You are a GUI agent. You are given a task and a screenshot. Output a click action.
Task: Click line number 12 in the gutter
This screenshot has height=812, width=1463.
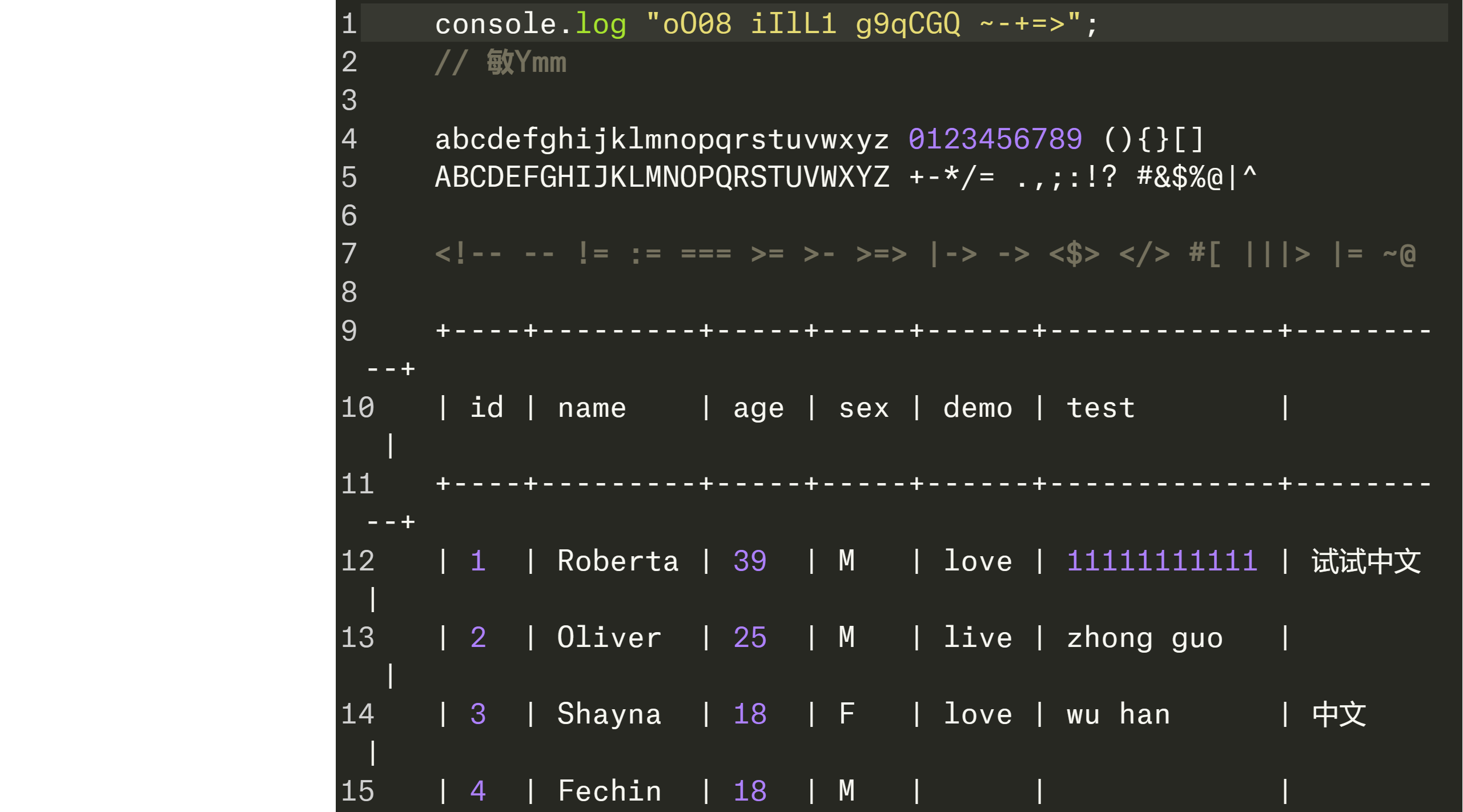[x=358, y=560]
